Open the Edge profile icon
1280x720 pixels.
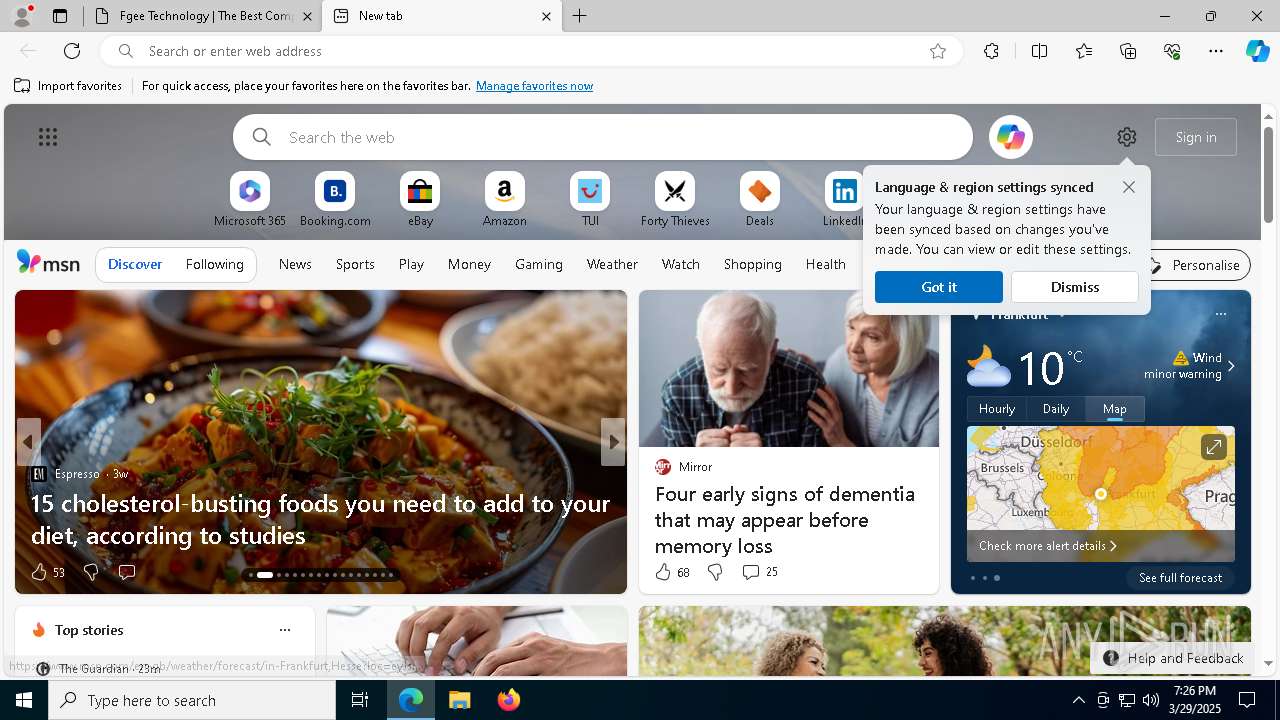click(x=21, y=16)
